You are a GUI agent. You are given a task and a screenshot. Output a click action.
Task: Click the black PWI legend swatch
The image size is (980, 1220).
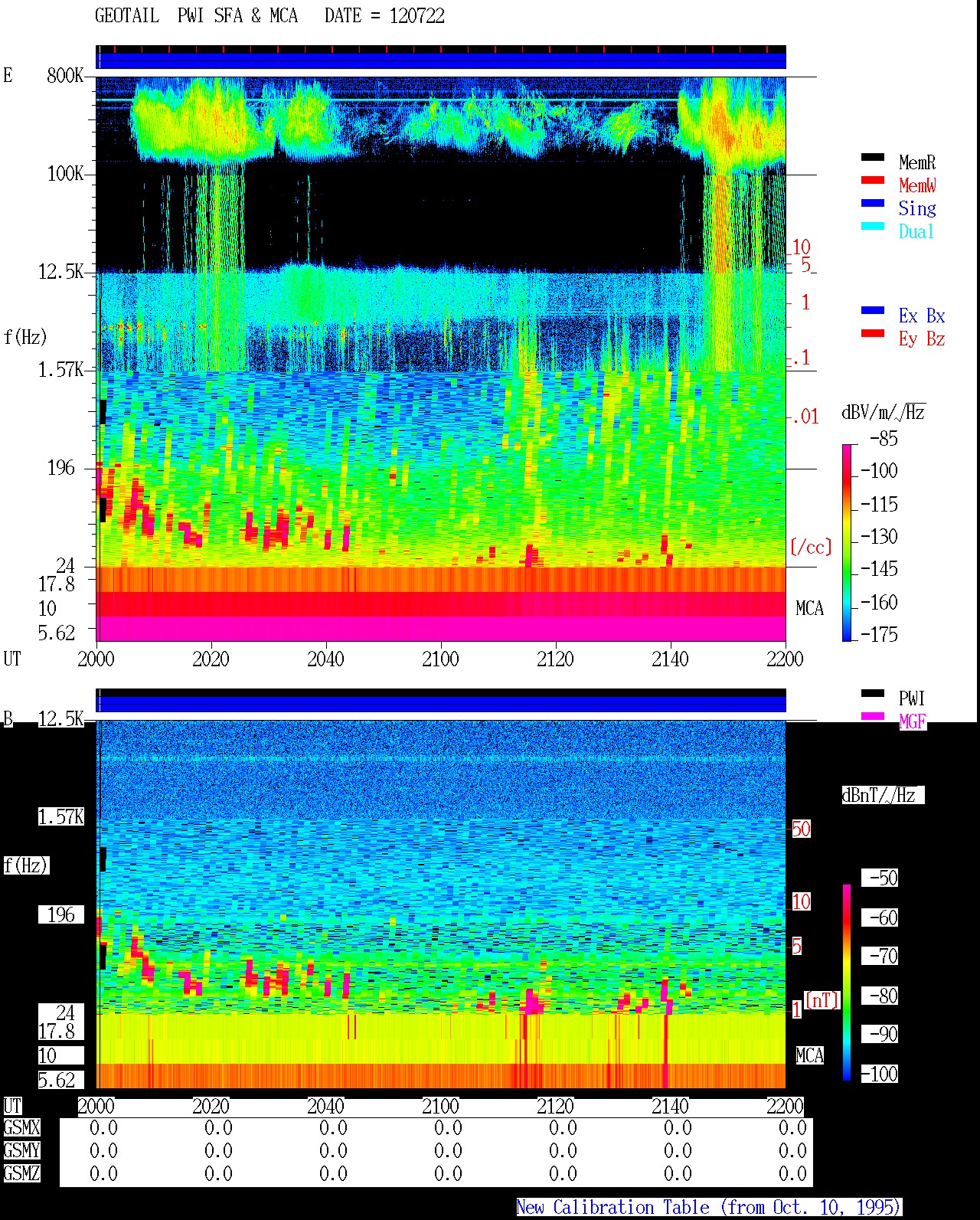click(x=873, y=694)
